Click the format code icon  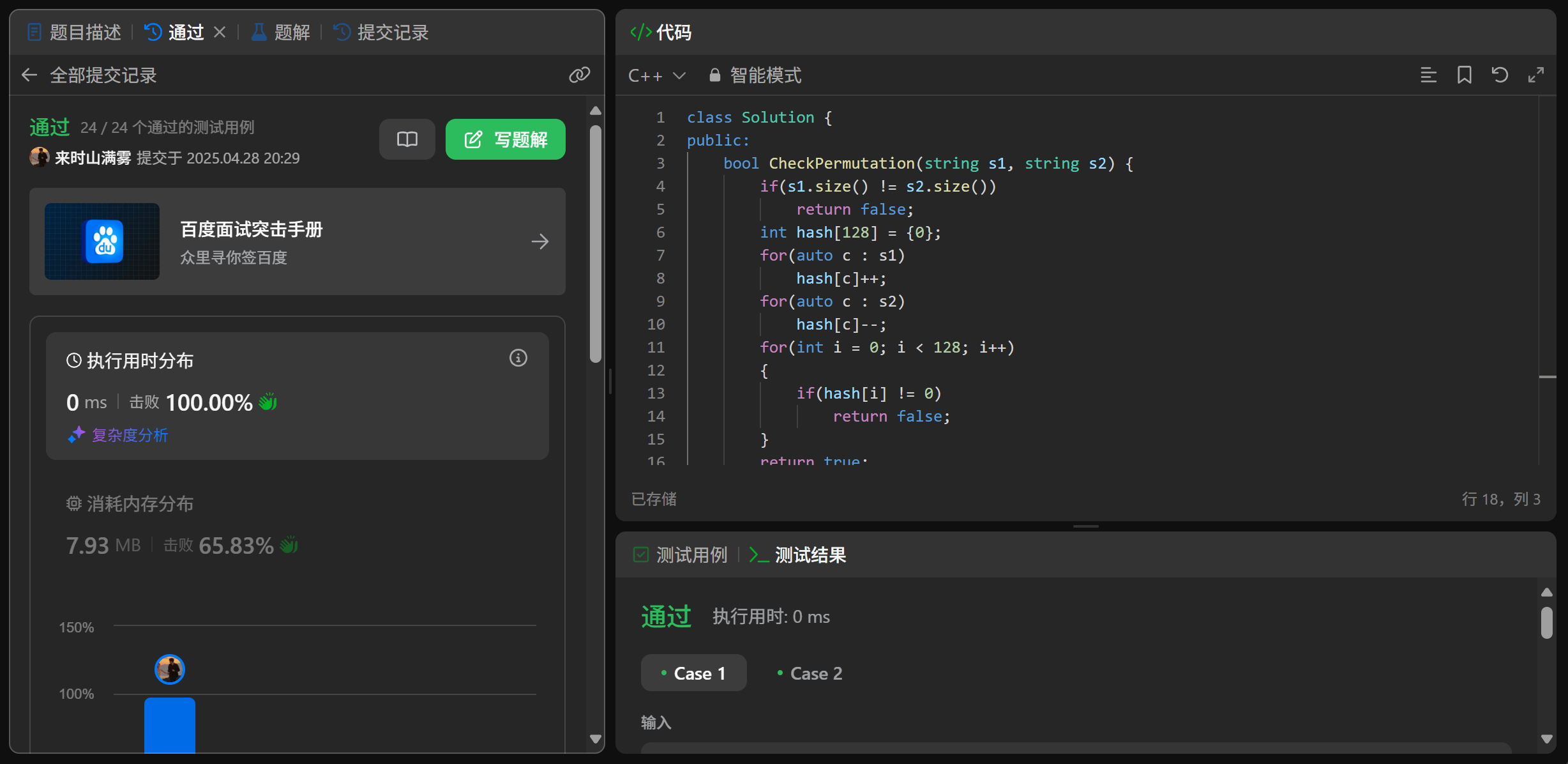(x=1428, y=75)
